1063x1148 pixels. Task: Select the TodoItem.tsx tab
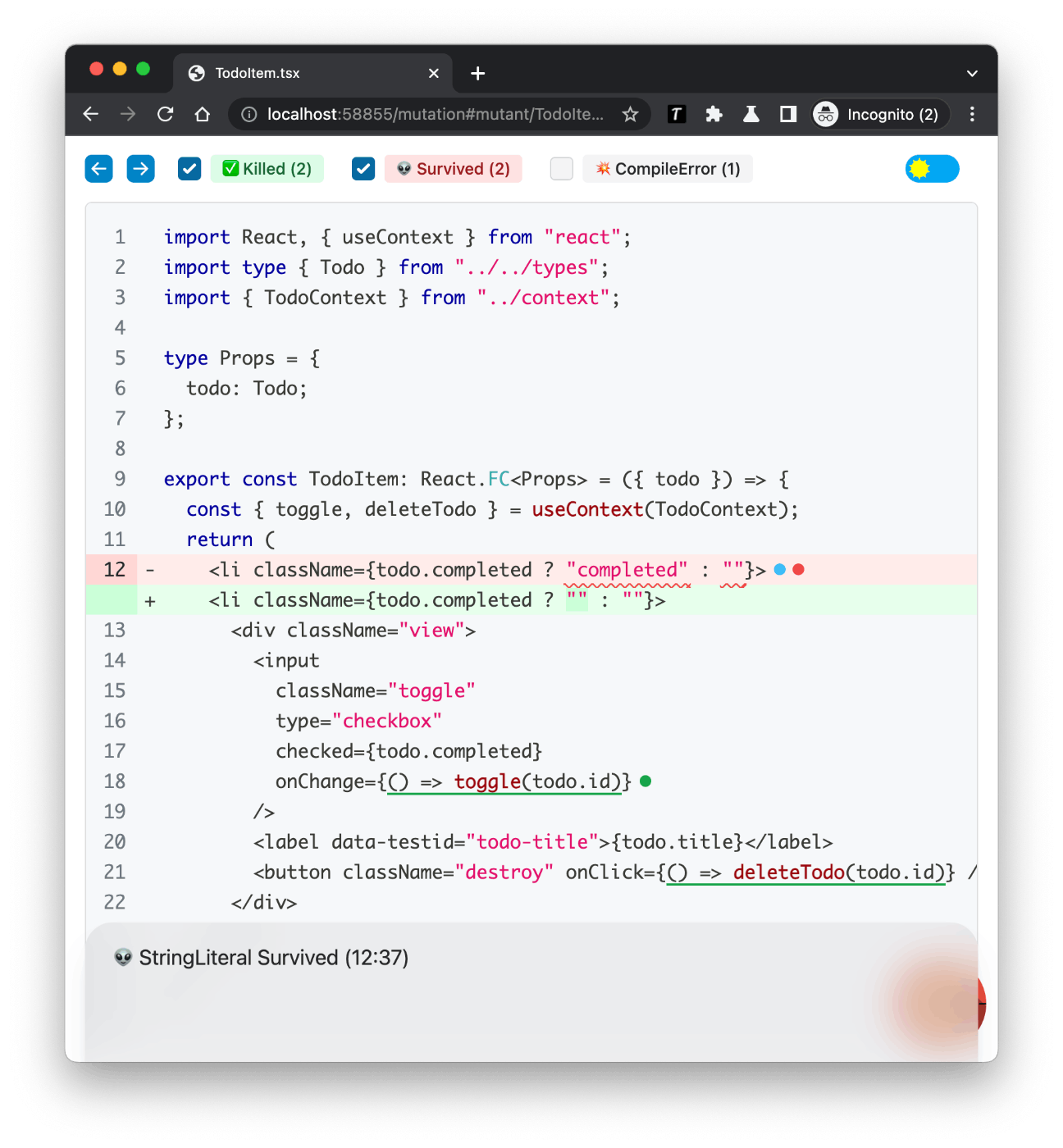click(x=313, y=73)
